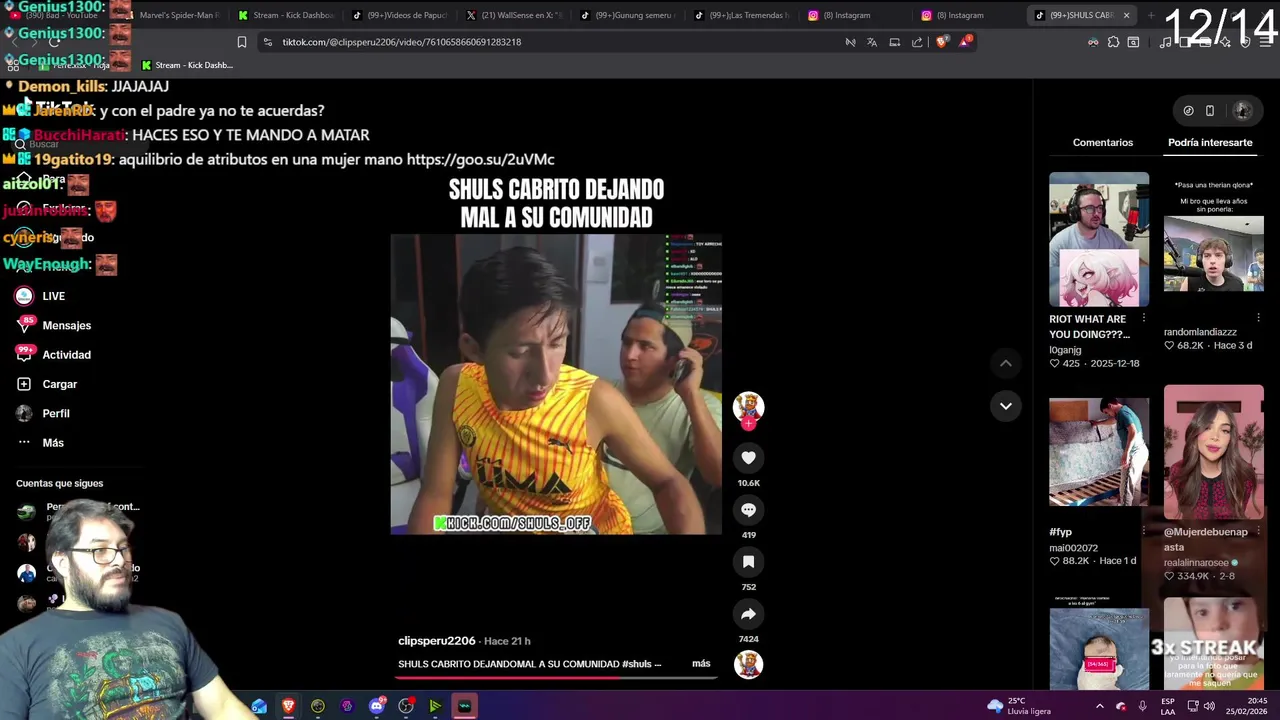Close the '(99+)SHULS CABR' tab
This screenshot has height=720, width=1280.
click(x=1126, y=15)
